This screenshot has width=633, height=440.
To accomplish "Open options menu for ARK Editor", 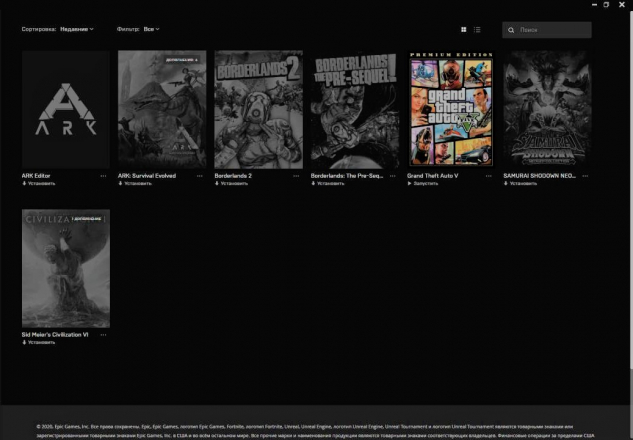I will click(x=103, y=176).
